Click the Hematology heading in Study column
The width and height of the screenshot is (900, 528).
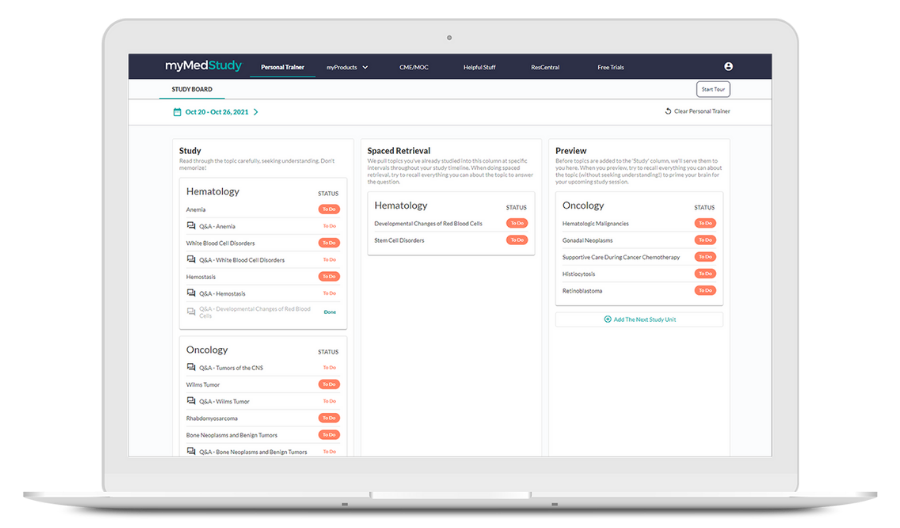tap(212, 192)
